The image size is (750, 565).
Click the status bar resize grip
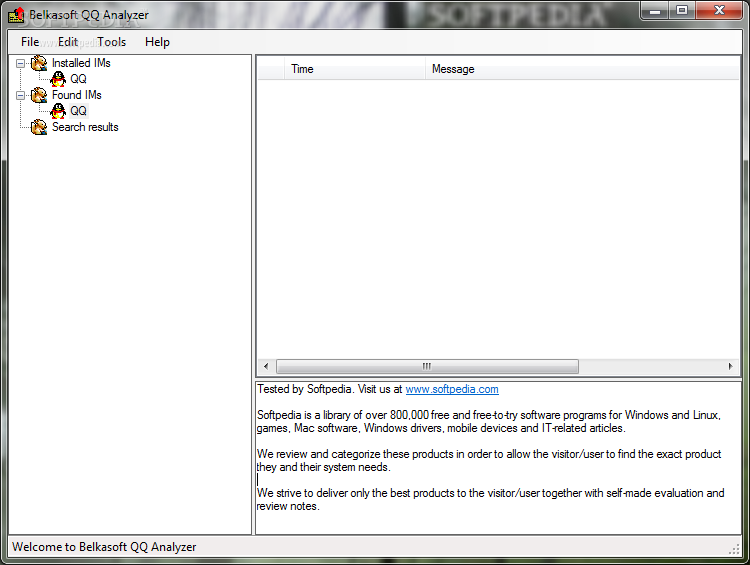(x=734, y=550)
